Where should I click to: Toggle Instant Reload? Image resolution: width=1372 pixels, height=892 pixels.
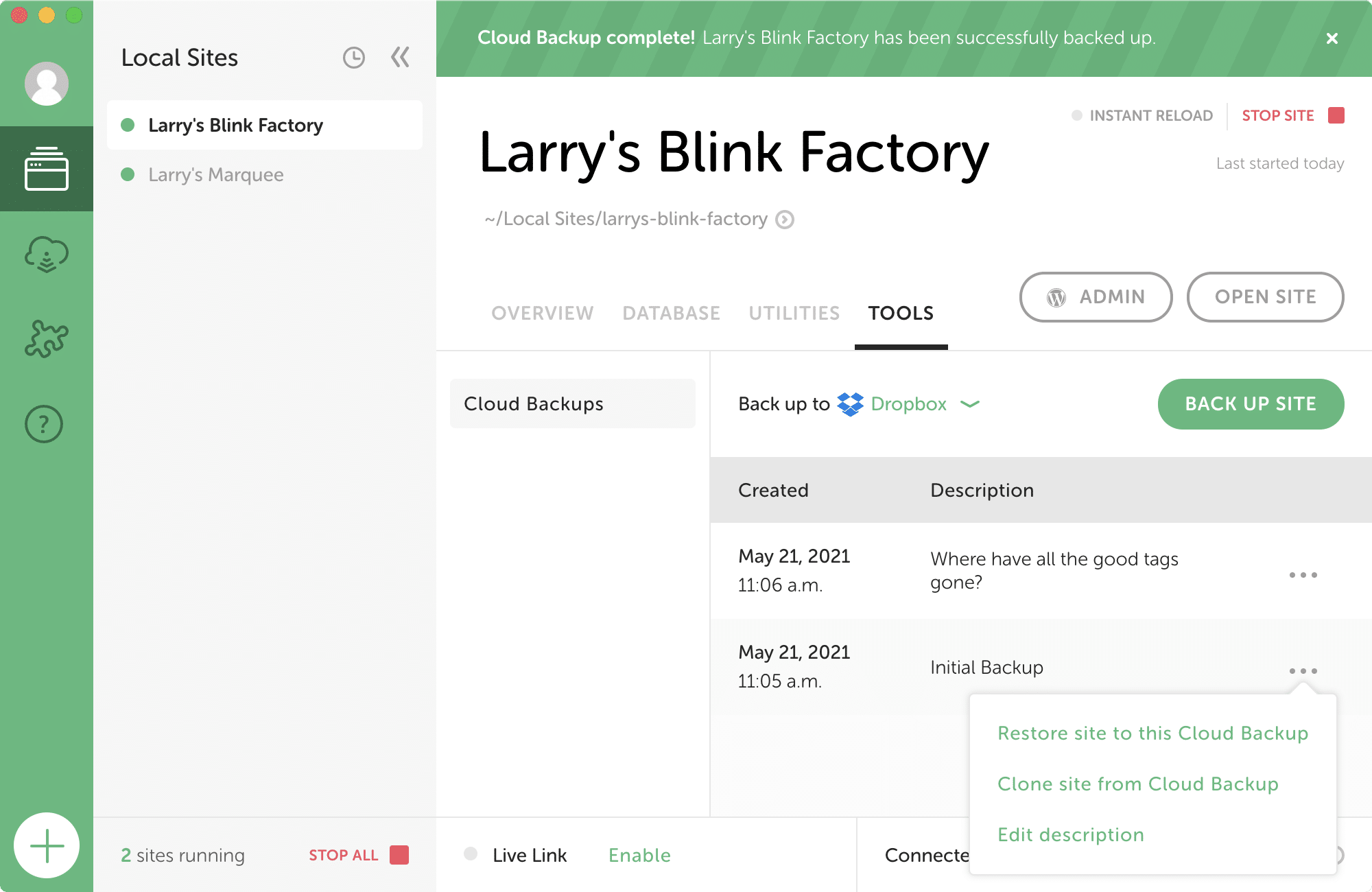tap(1142, 115)
